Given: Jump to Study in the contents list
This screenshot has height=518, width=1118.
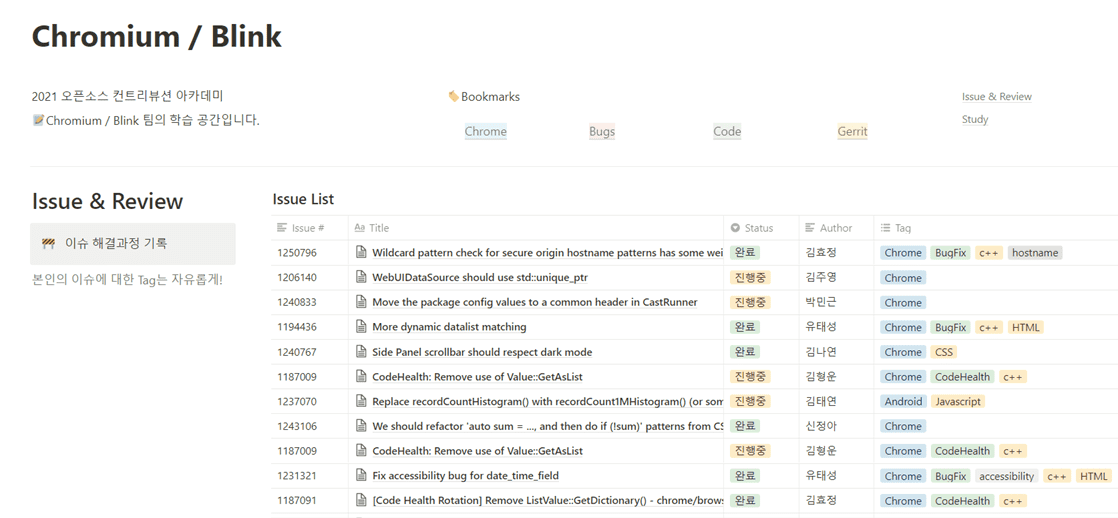Looking at the screenshot, I should point(975,119).
